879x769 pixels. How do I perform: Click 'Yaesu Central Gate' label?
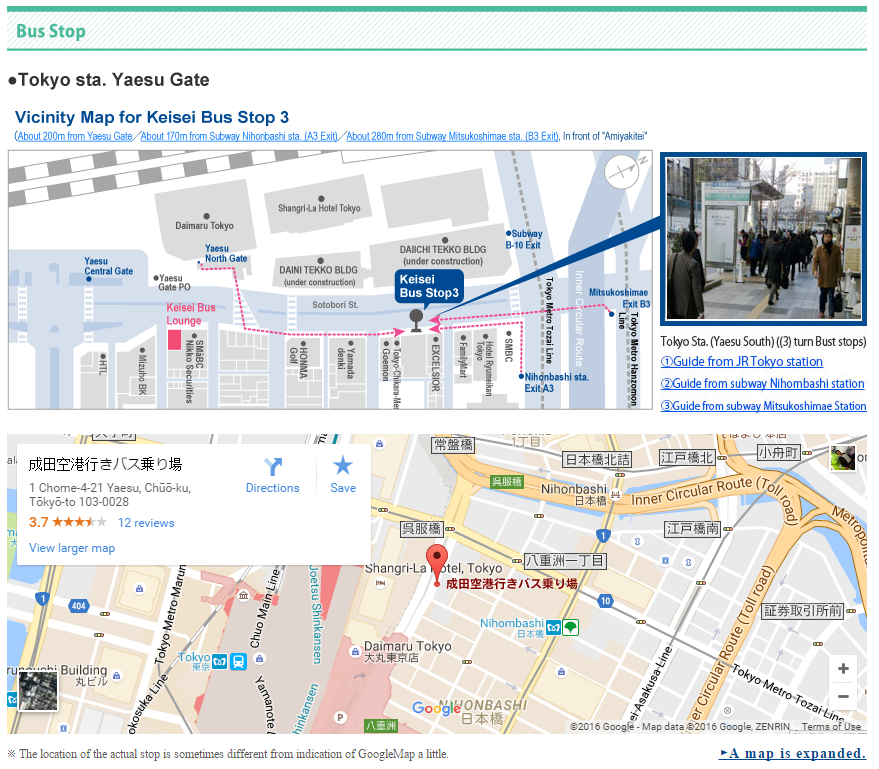tap(108, 266)
